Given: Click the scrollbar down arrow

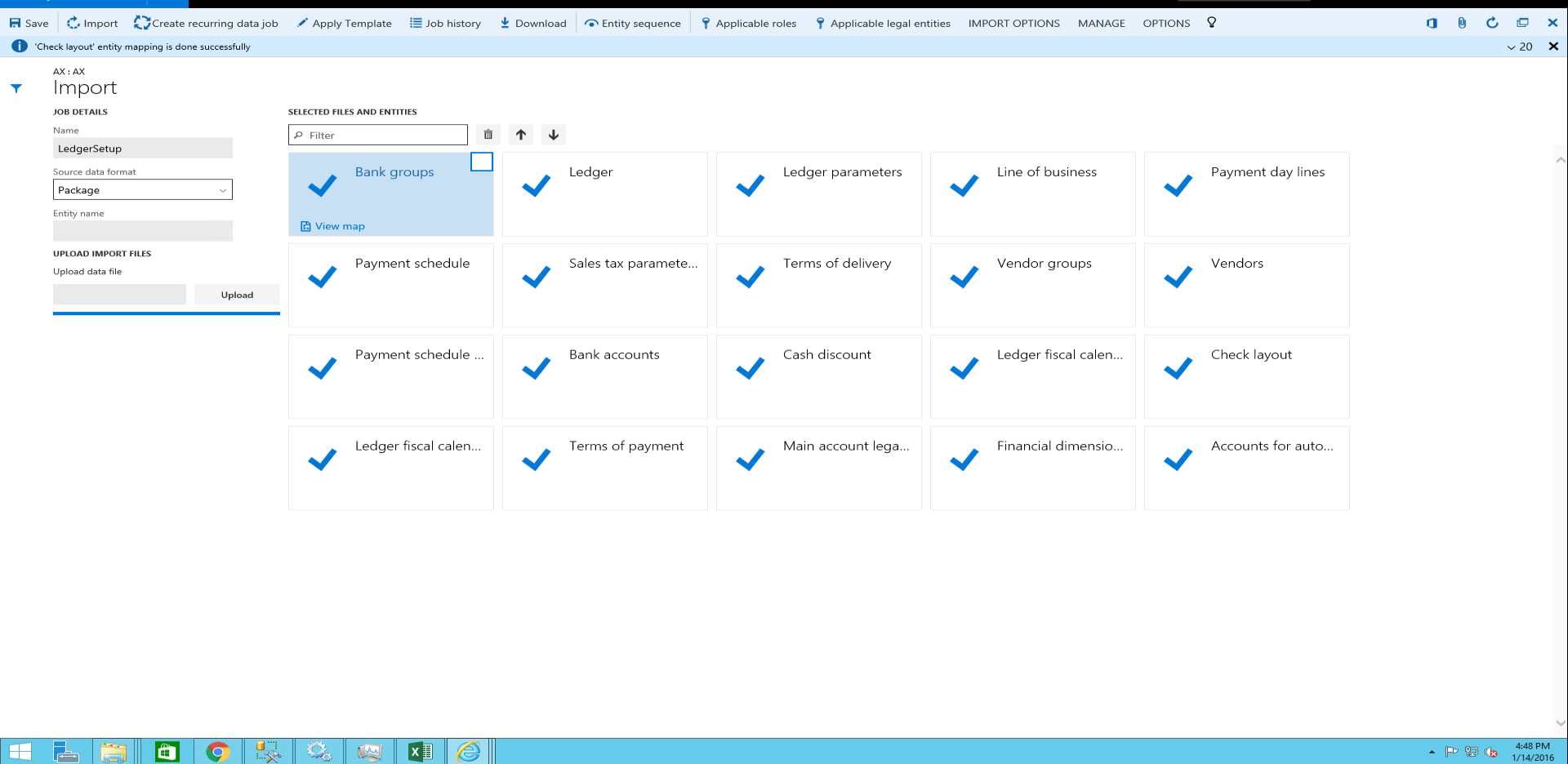Looking at the screenshot, I should pos(1561,723).
